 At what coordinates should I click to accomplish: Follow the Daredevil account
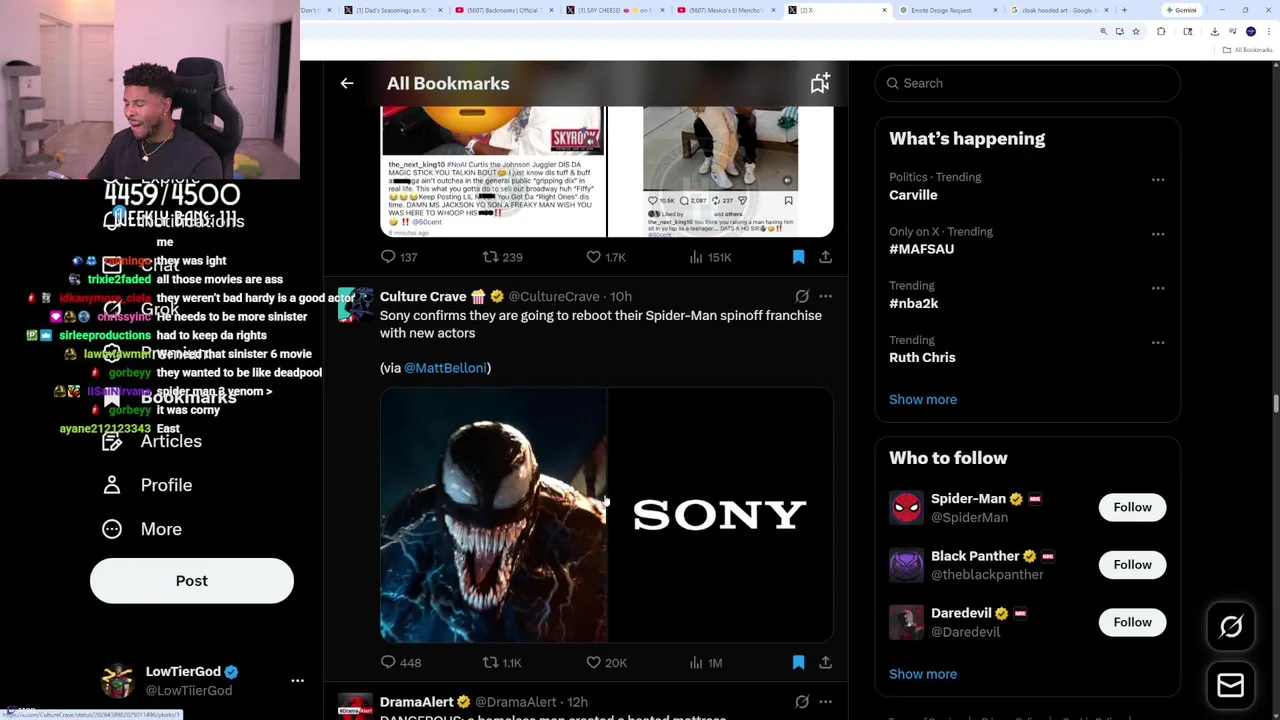[1132, 622]
